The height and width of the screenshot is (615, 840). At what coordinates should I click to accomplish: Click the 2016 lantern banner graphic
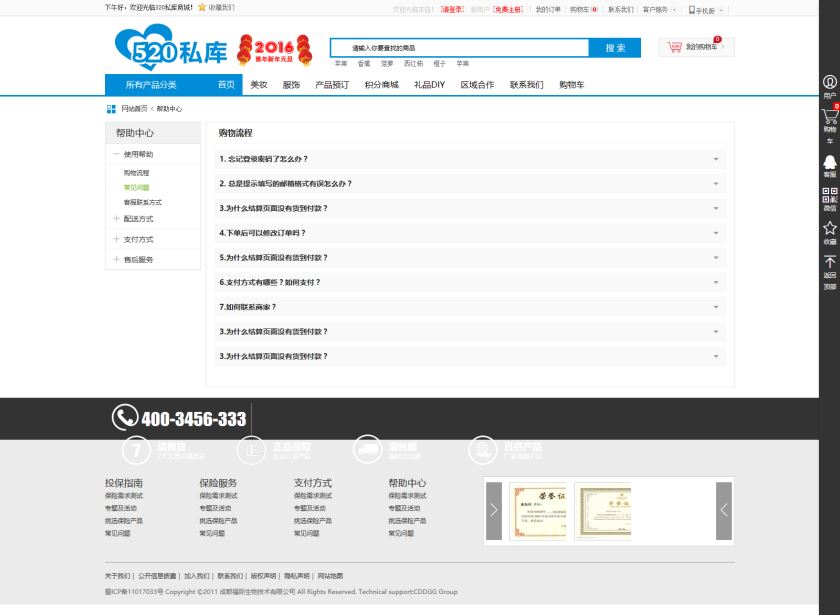tap(274, 50)
